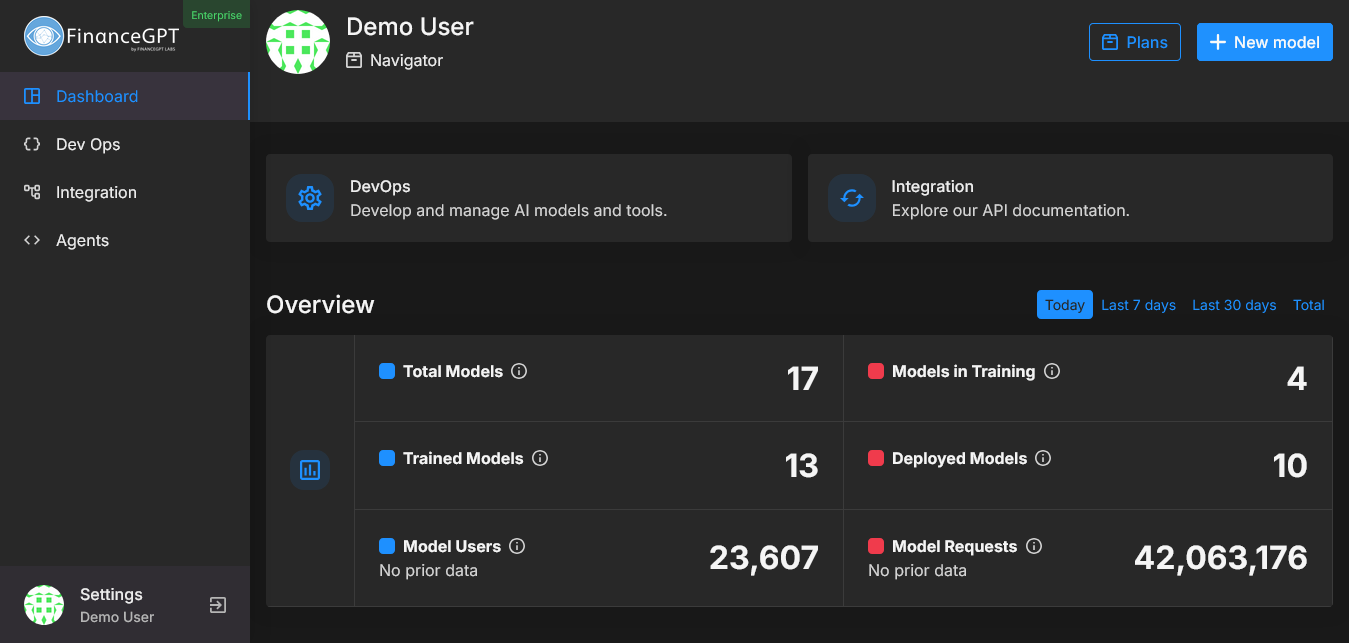Click the DevOps gear icon
This screenshot has width=1349, height=643.
point(310,198)
